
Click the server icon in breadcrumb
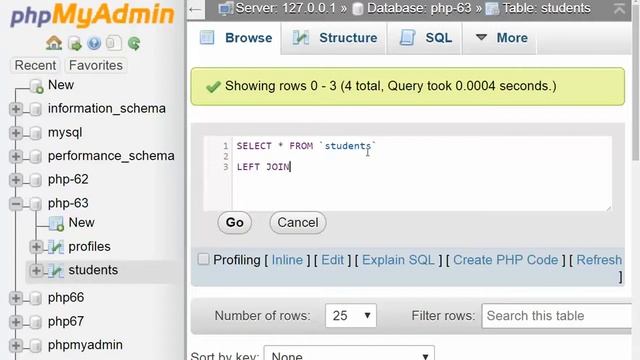point(225,8)
